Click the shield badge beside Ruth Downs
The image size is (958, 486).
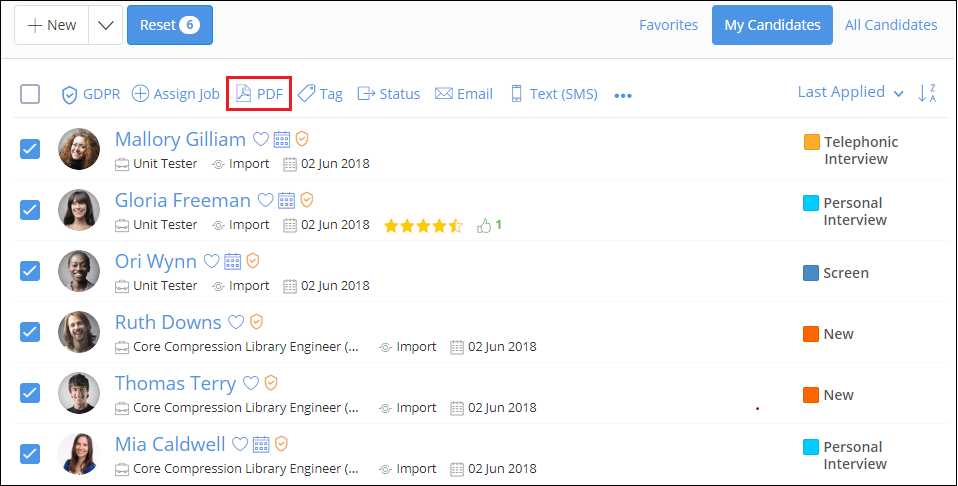point(257,323)
